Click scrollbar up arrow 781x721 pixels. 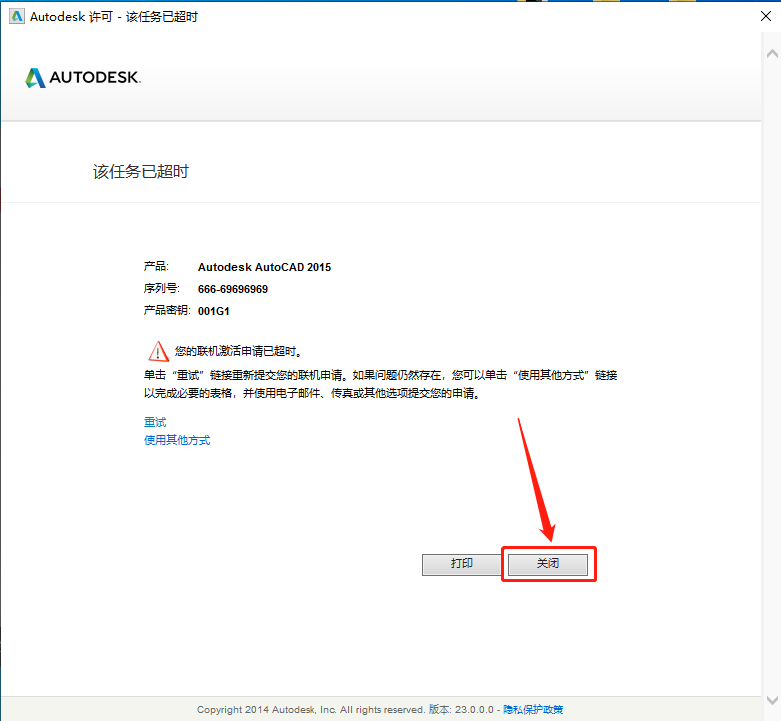772,54
